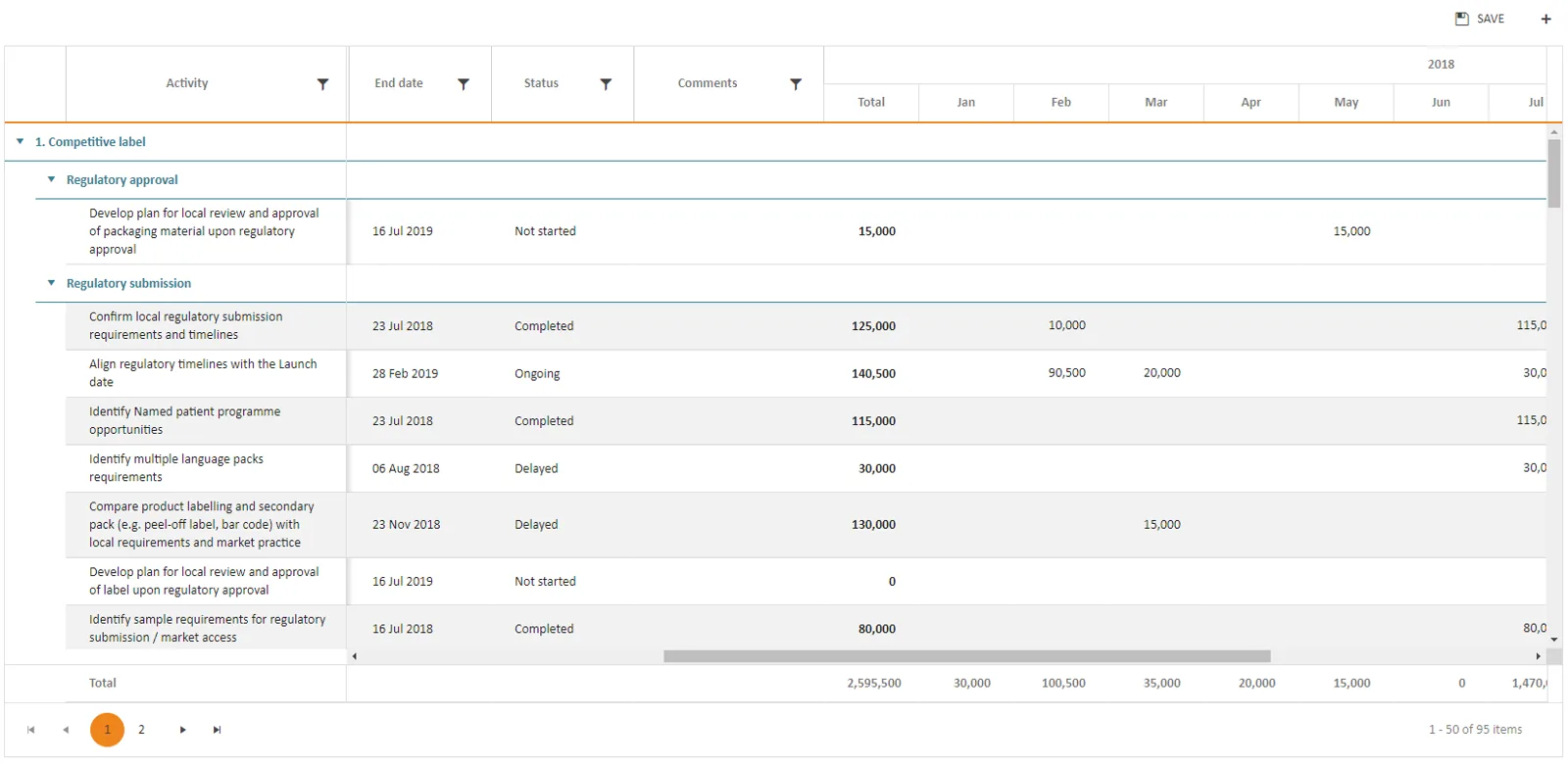Go to the first page

pyautogui.click(x=30, y=730)
